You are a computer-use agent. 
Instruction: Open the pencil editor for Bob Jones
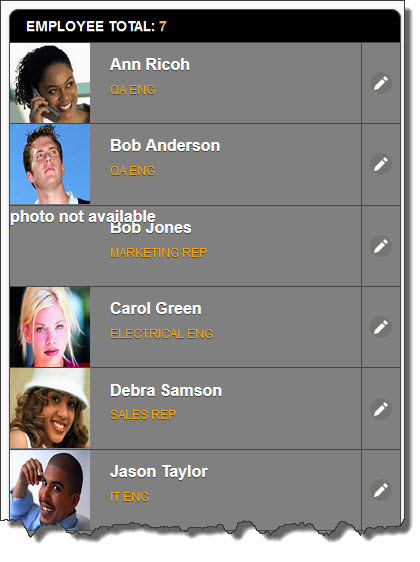tap(381, 246)
